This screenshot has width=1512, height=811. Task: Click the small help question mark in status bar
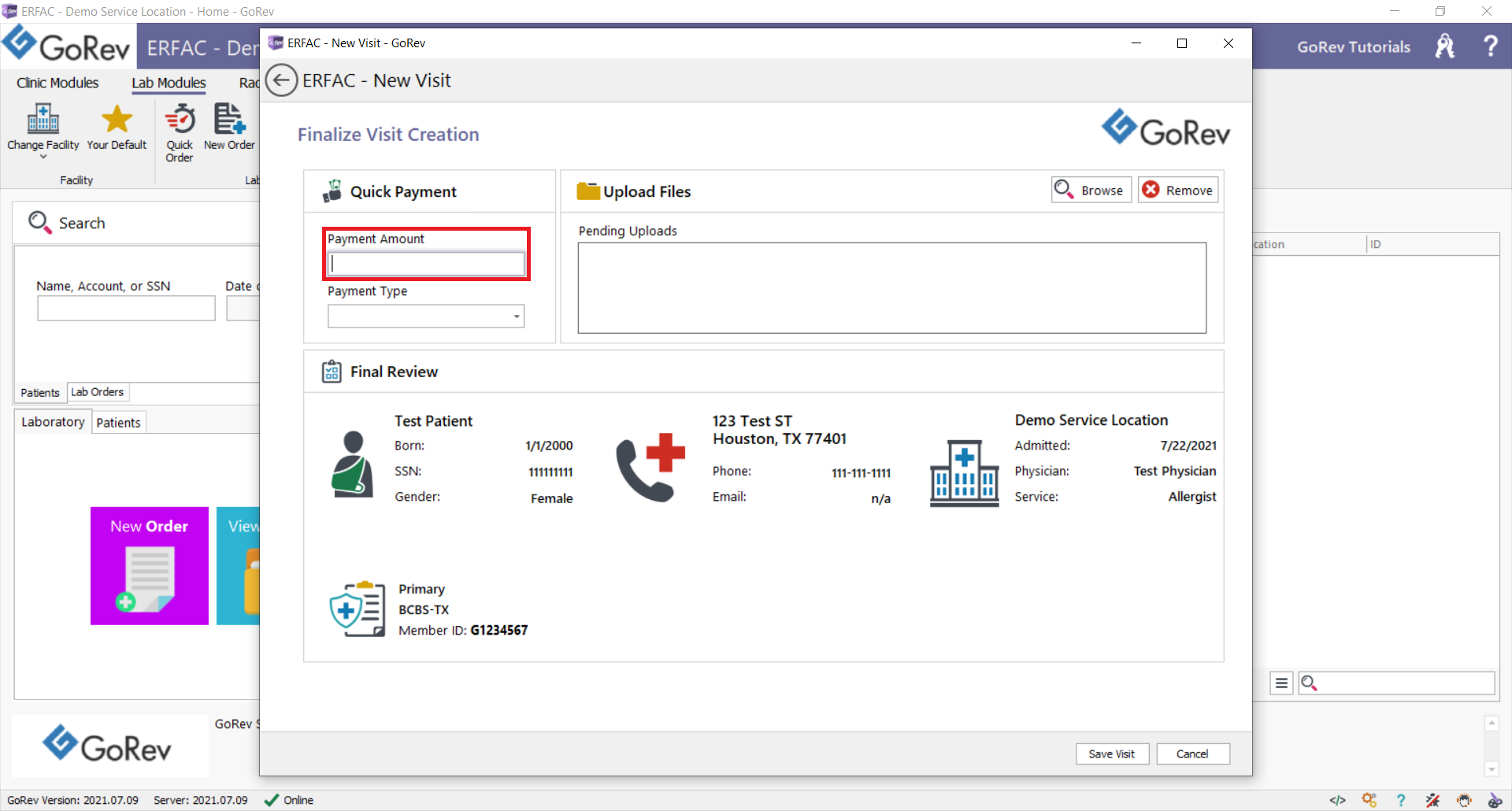click(1401, 800)
